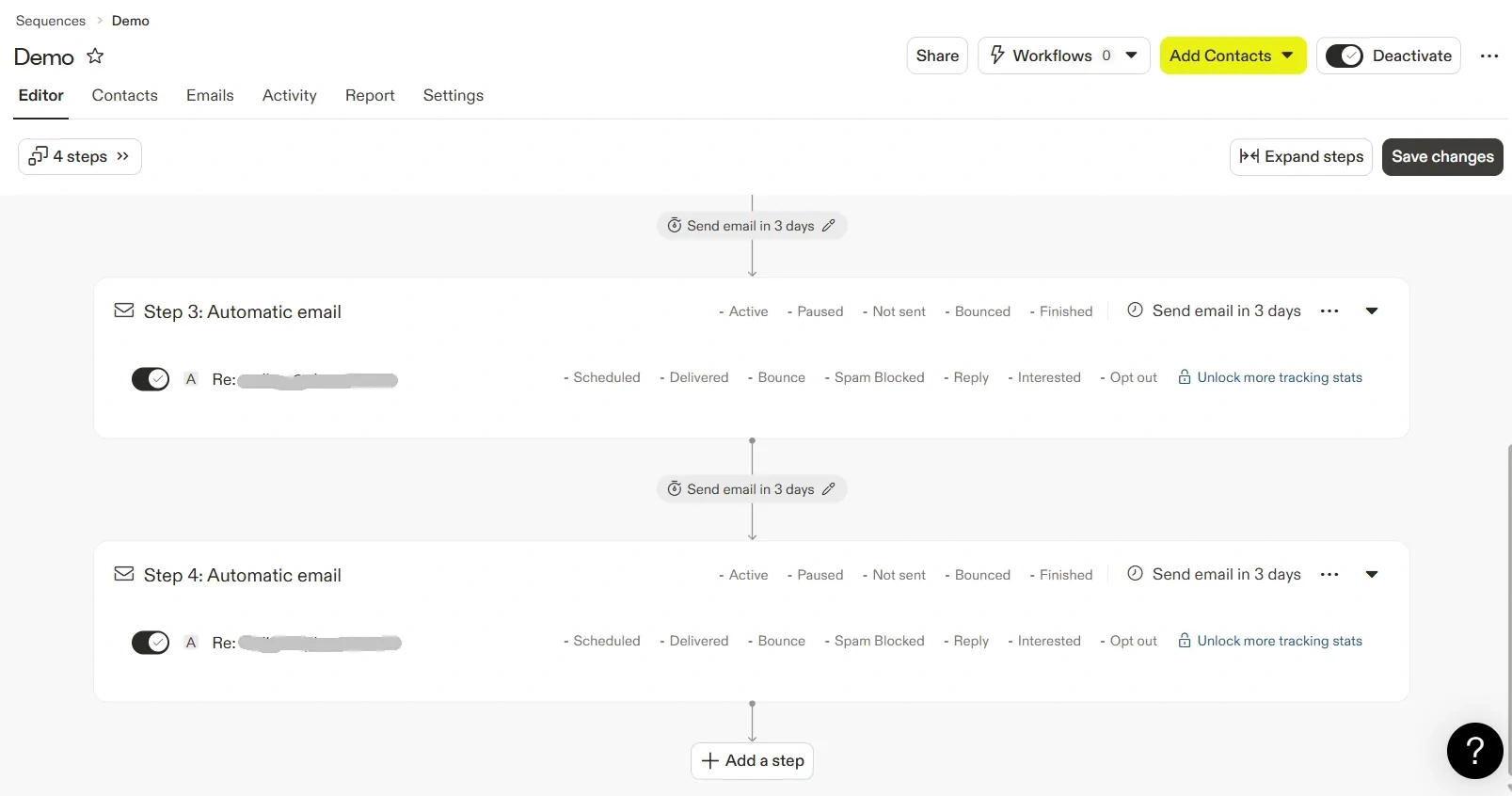Open the Workflows dropdown
The image size is (1512, 796).
pos(1063,56)
